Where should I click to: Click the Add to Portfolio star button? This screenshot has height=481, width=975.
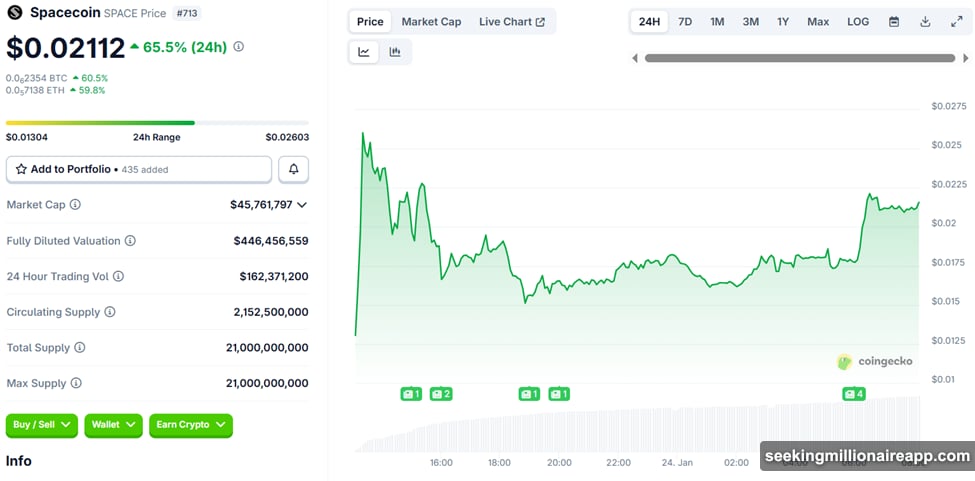tap(139, 169)
